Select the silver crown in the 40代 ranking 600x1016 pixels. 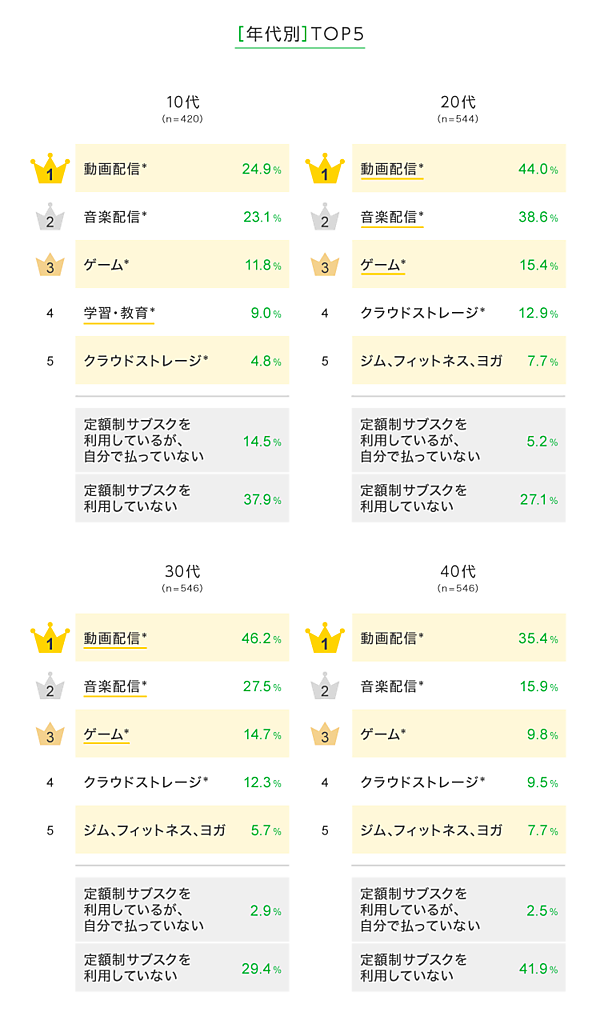tap(324, 686)
